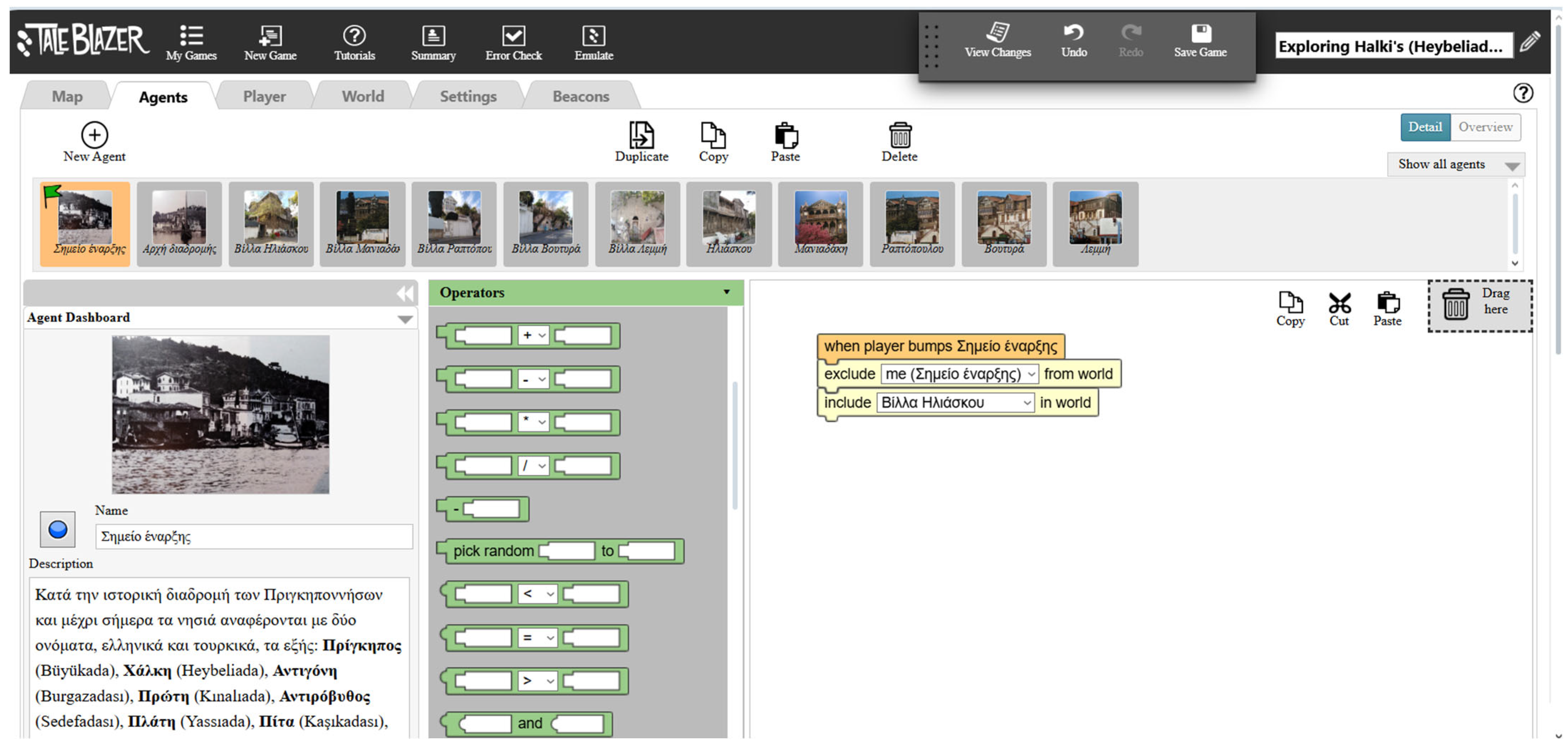
Task: Open the Player tab
Action: click(264, 96)
